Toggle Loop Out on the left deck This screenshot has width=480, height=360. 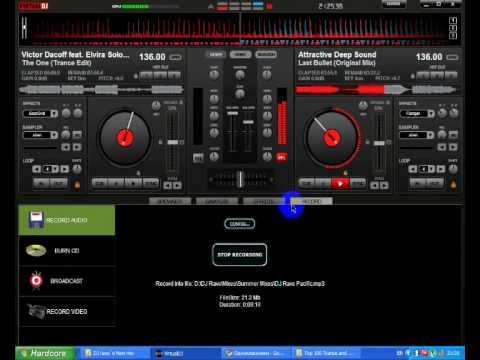coord(59,183)
